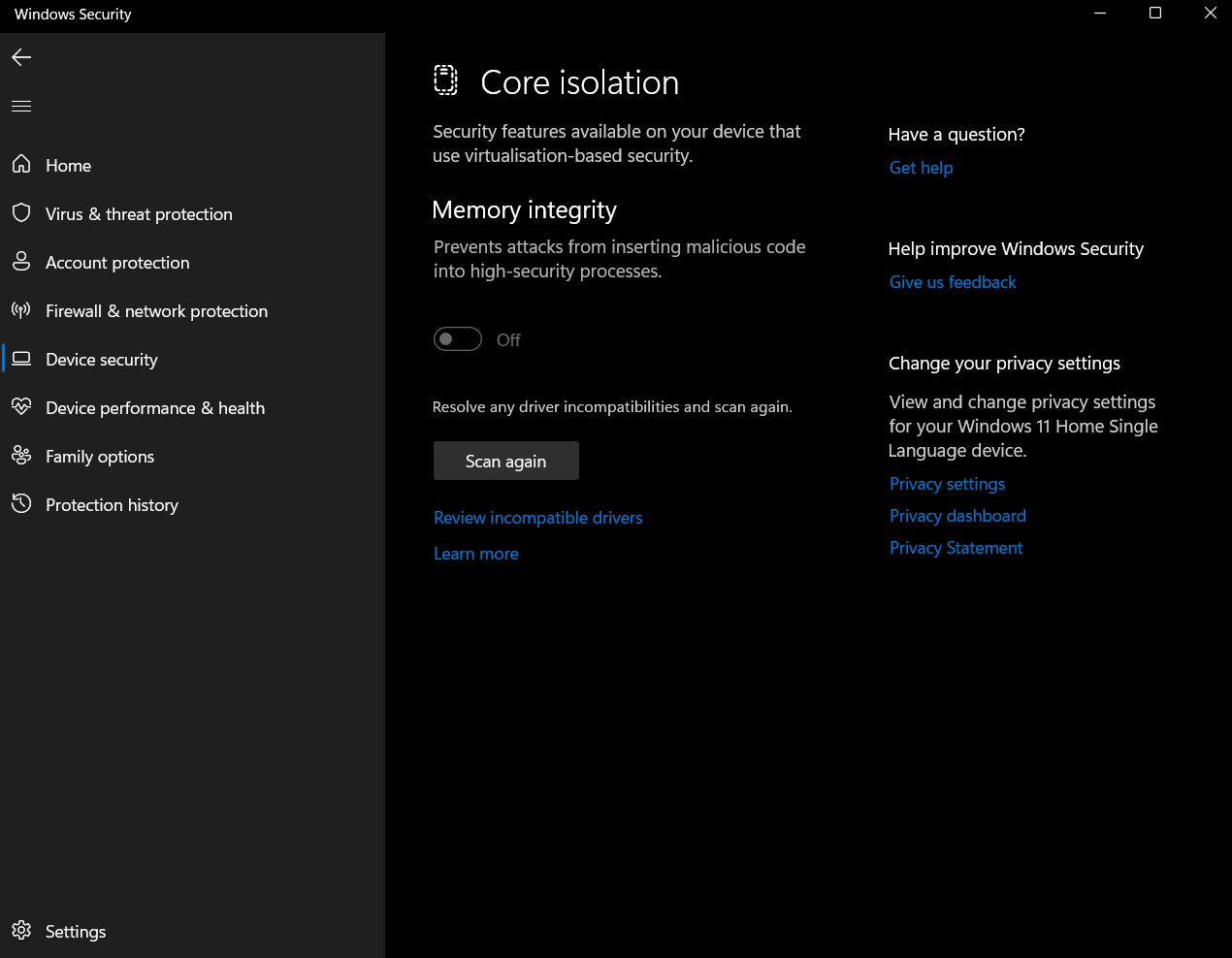Open Review incompatible drivers link

(x=537, y=518)
